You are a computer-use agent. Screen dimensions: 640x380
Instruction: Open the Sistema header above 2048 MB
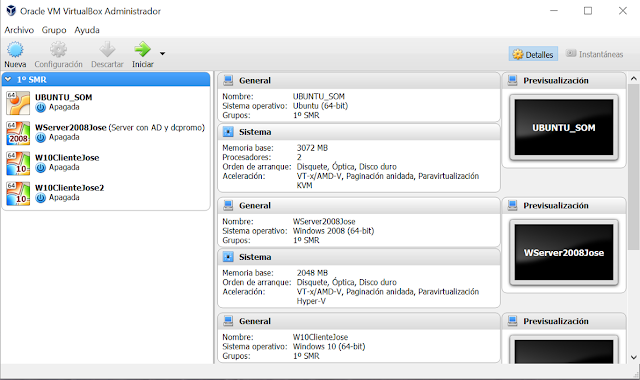255,257
